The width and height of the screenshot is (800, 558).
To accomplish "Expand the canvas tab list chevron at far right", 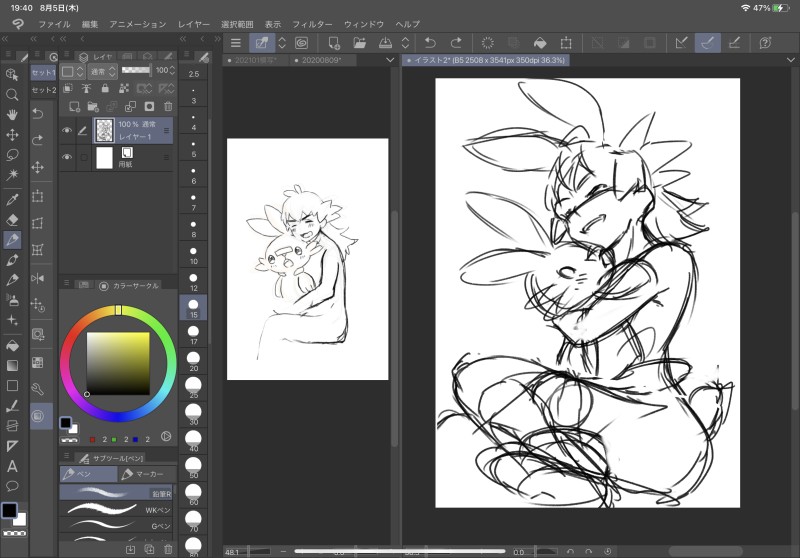I will point(790,61).
